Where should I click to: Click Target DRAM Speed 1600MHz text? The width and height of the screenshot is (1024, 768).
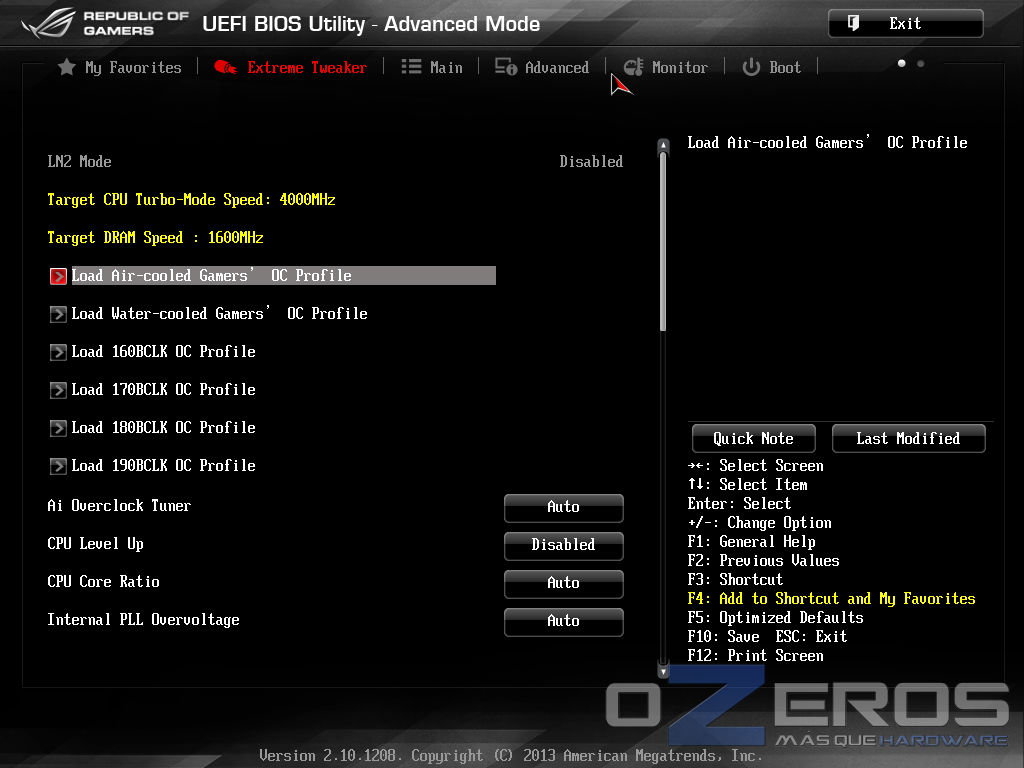click(x=155, y=238)
